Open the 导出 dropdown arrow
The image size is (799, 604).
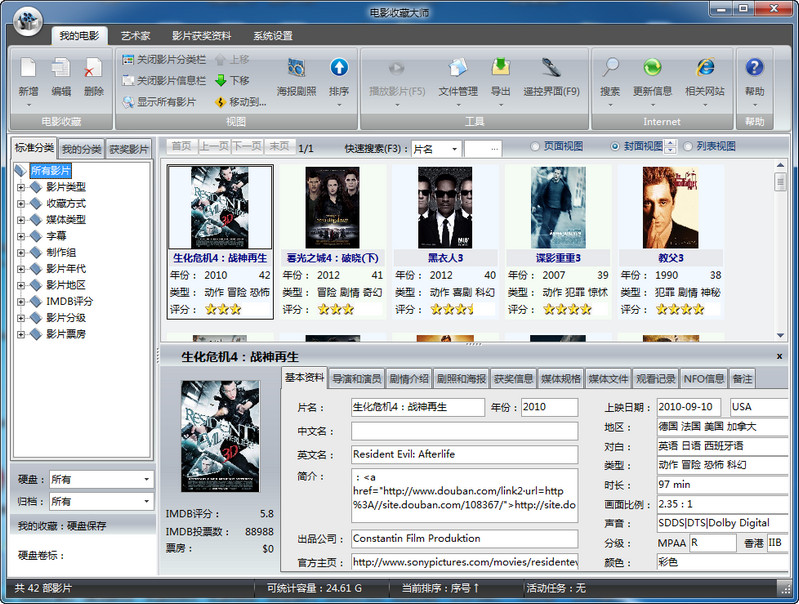pyautogui.click(x=500, y=105)
